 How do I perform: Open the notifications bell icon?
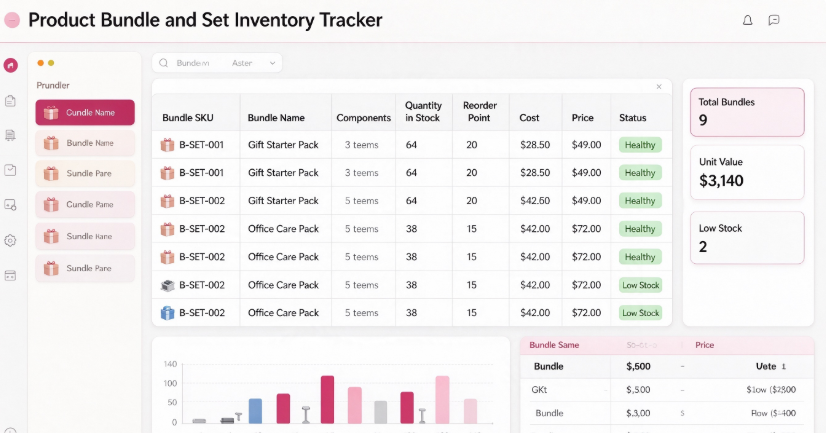747,21
